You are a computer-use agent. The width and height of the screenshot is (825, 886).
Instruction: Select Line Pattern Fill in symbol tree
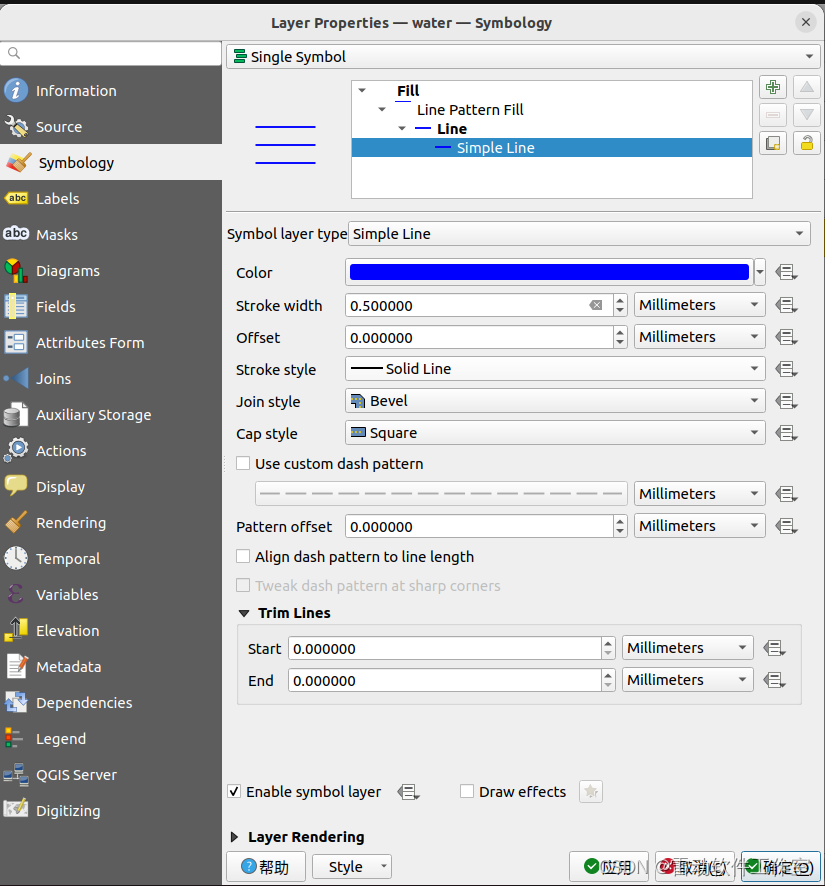(x=470, y=110)
